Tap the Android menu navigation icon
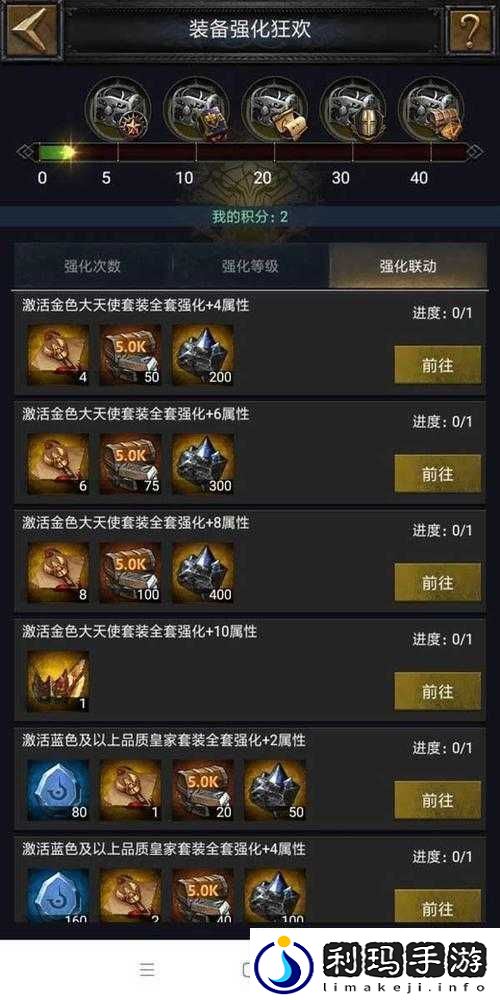The image size is (500, 1000). click(147, 969)
